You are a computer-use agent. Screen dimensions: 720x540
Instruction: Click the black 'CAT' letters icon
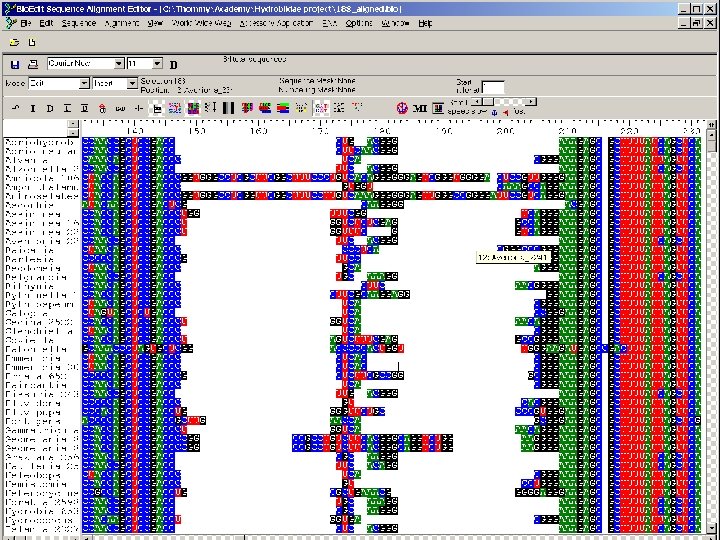[x=339, y=107]
